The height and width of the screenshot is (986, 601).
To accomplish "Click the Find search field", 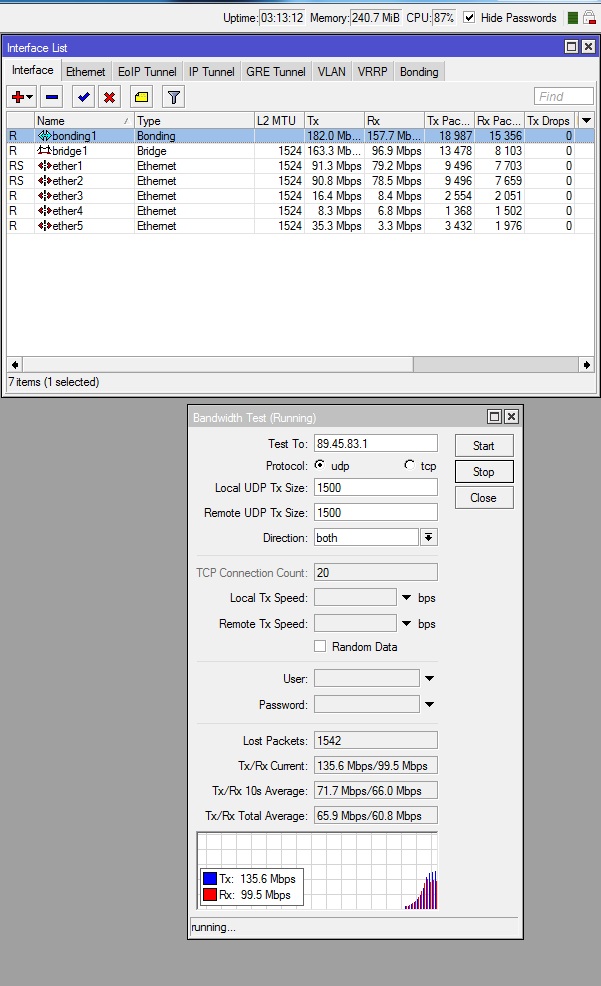I will (564, 96).
